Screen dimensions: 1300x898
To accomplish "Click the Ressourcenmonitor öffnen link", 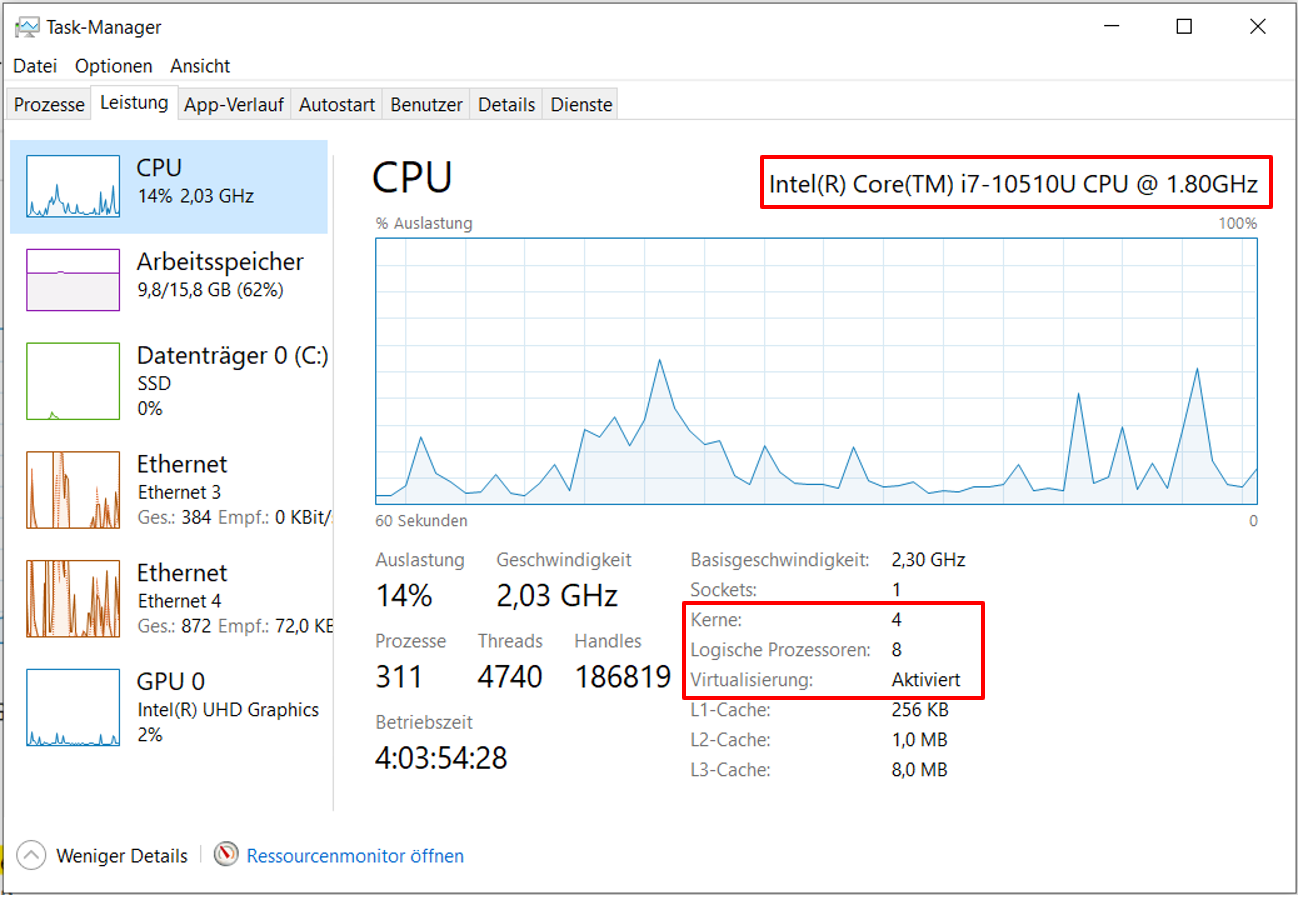I will coord(355,856).
